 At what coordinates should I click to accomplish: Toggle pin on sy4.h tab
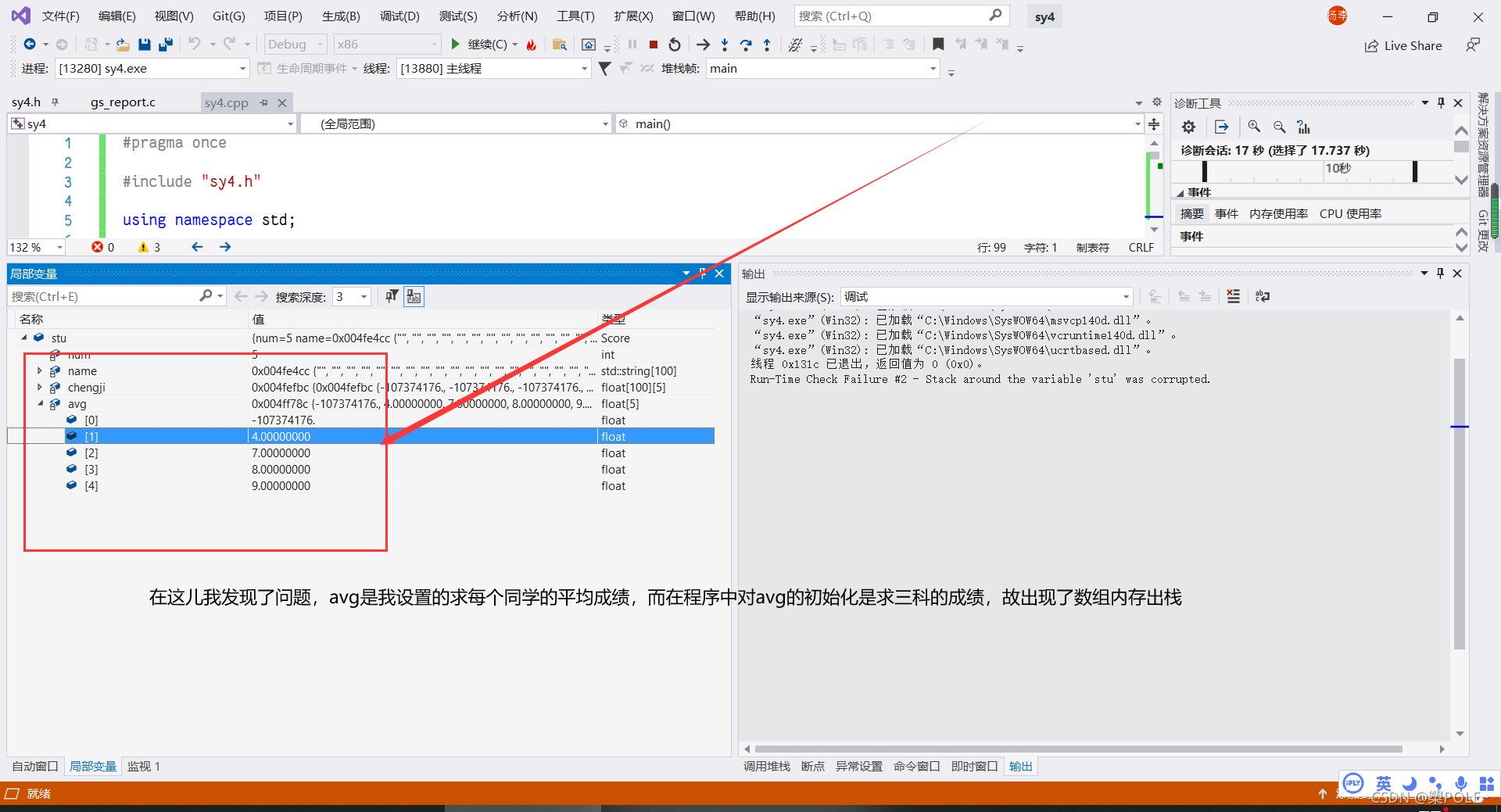point(55,102)
